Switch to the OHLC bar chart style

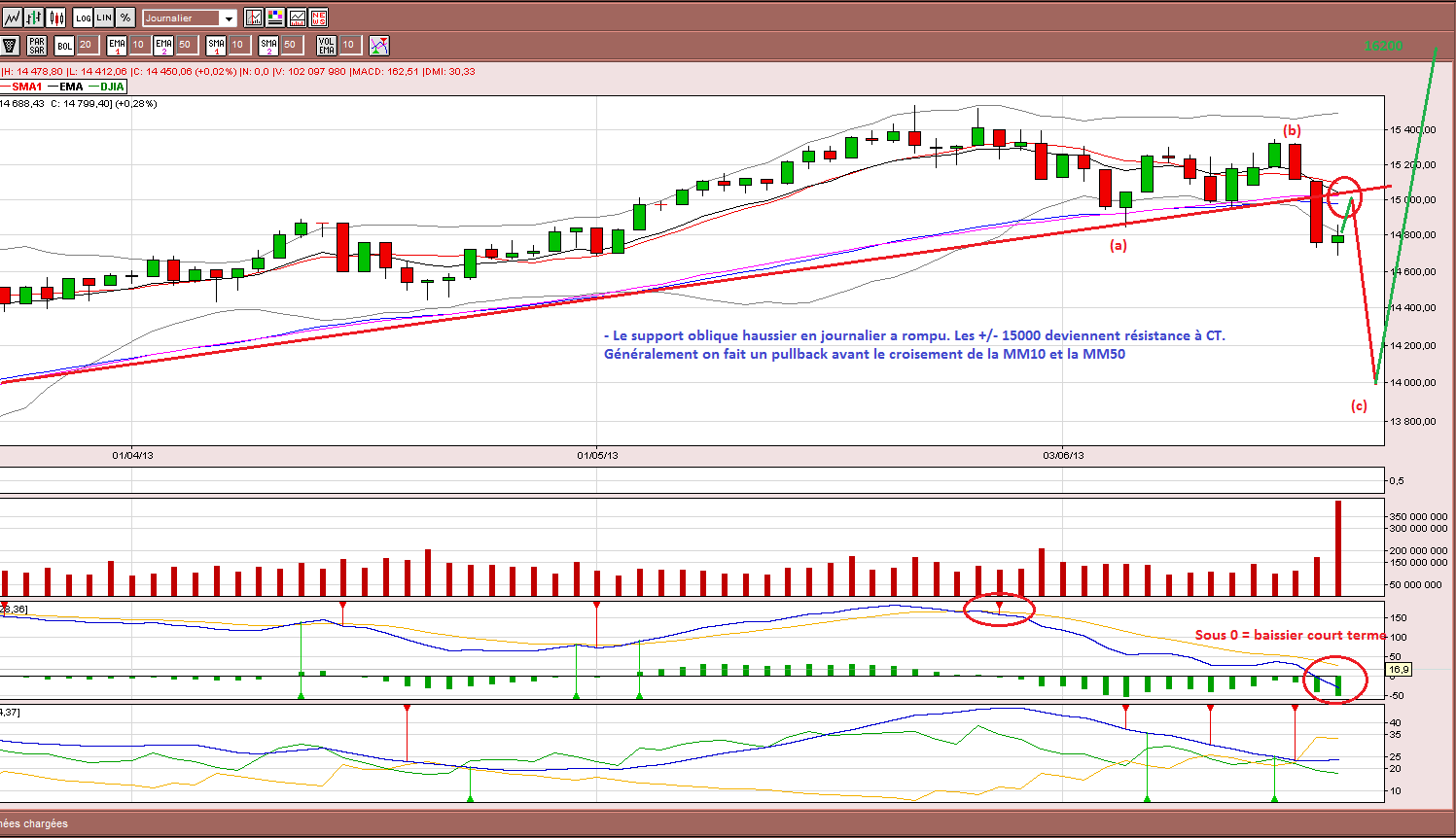34,17
